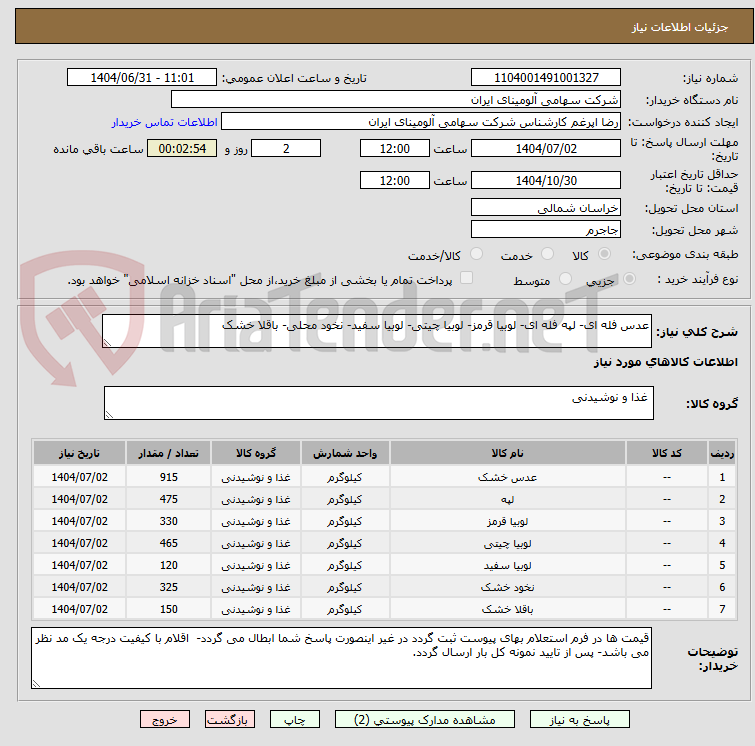Click the response deadline date 1404/07/02 field

tap(546, 148)
